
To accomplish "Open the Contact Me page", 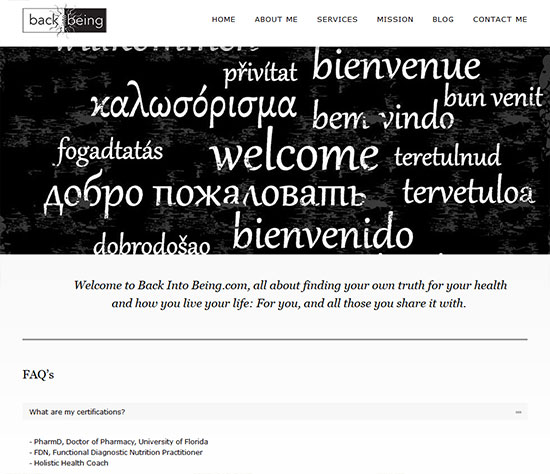I will [x=500, y=20].
